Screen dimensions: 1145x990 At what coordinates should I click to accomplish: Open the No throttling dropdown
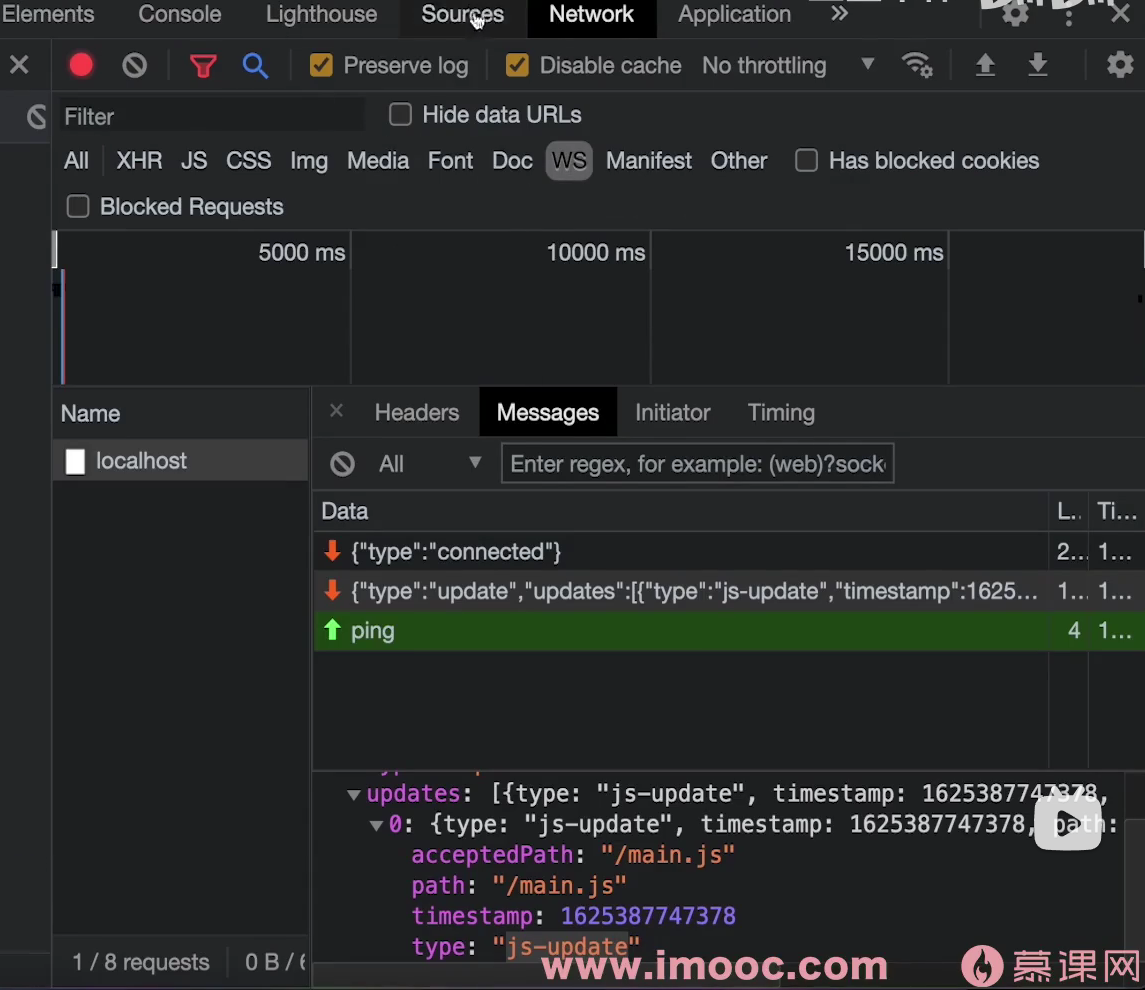point(788,65)
